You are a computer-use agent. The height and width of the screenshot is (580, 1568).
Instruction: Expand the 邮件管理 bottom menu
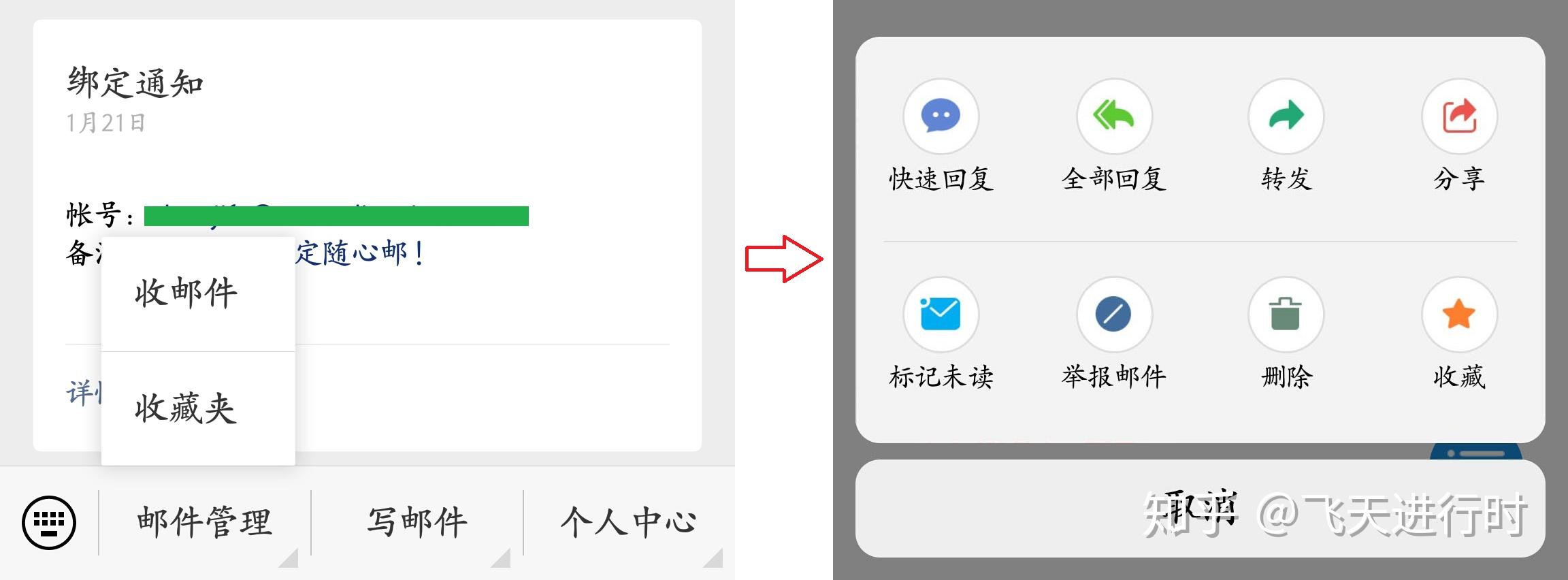click(205, 522)
